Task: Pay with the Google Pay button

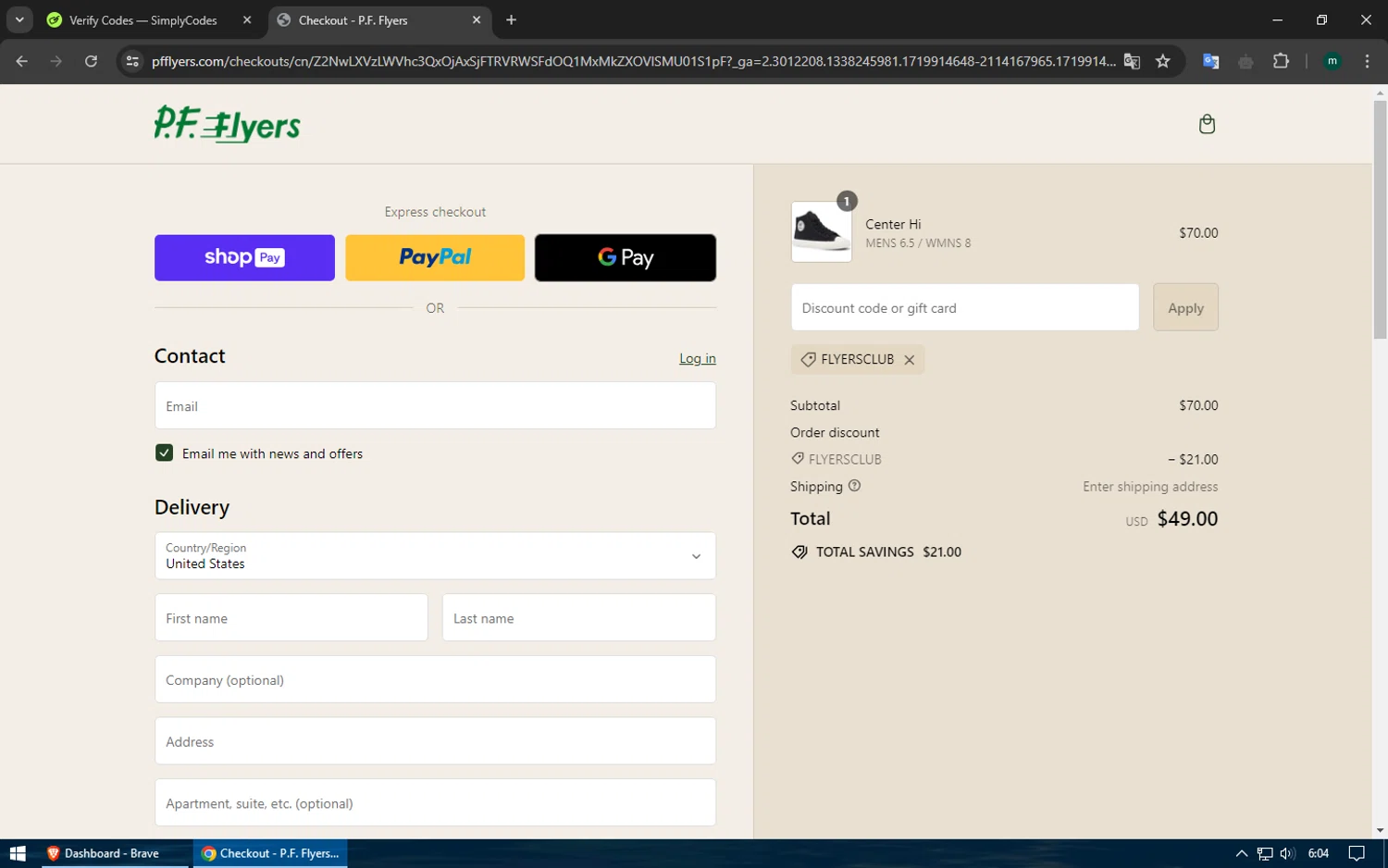Action: click(626, 257)
